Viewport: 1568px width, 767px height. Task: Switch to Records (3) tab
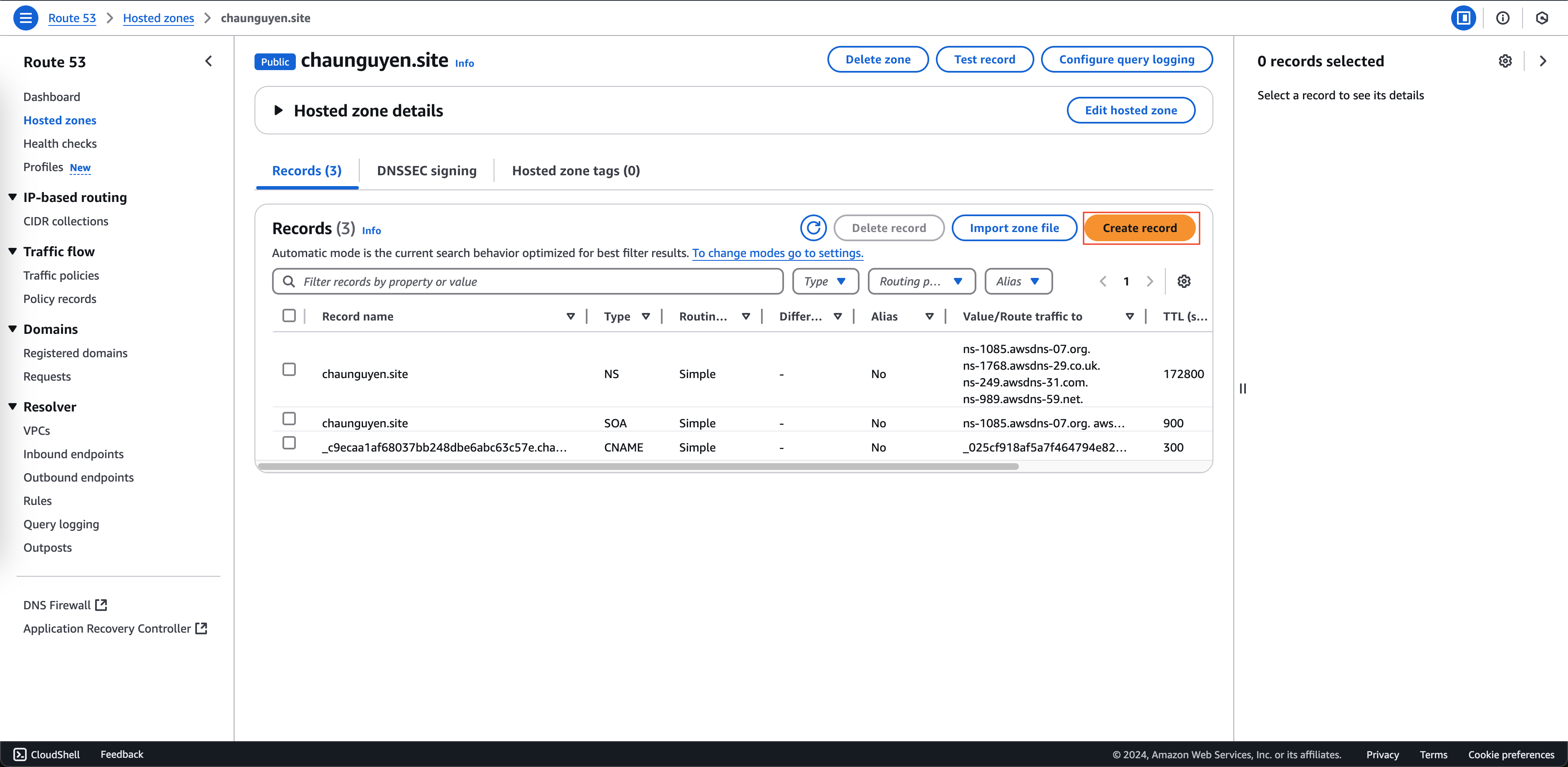(x=307, y=170)
